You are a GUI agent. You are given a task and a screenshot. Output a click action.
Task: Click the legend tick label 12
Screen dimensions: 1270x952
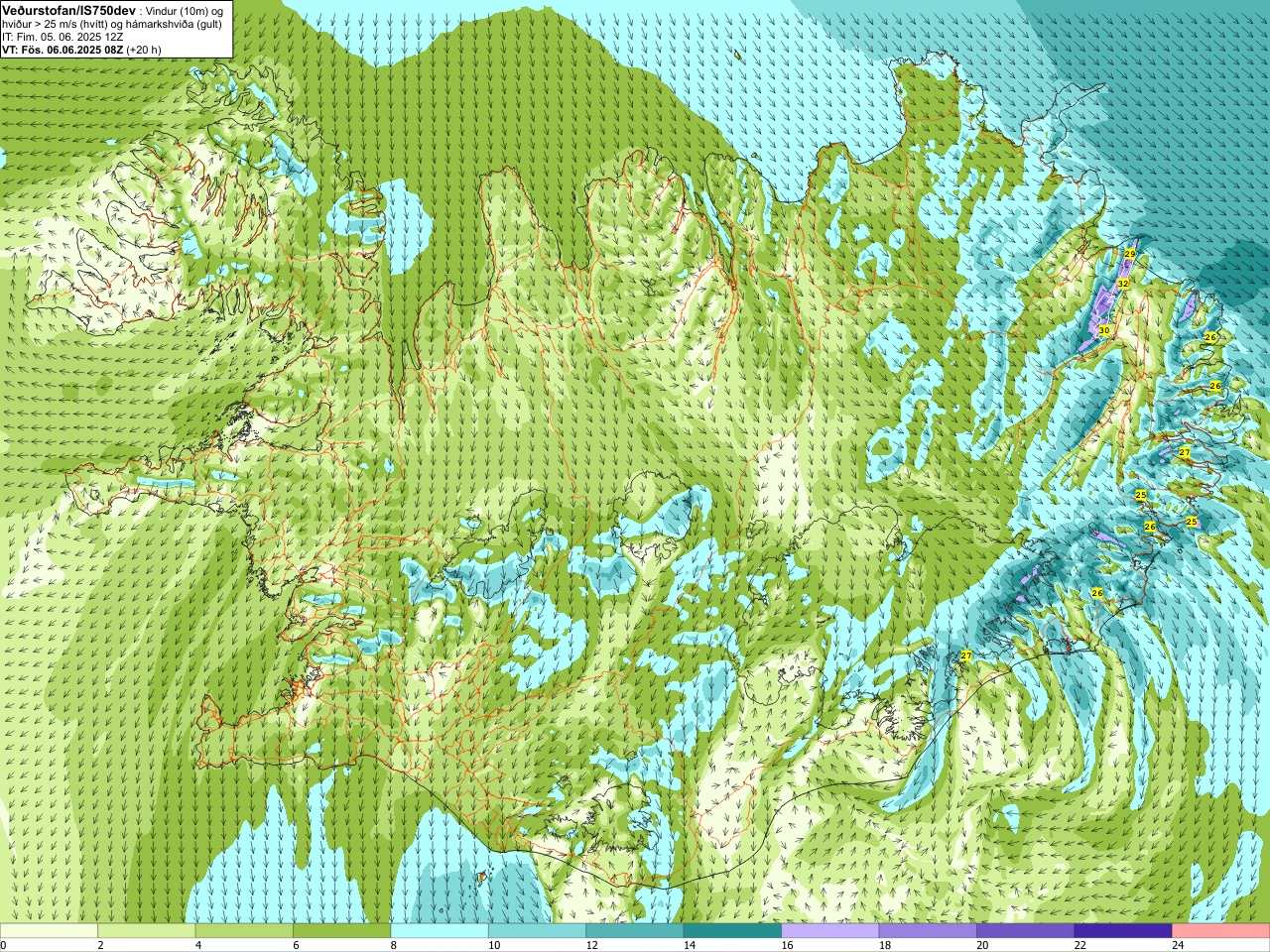click(591, 945)
